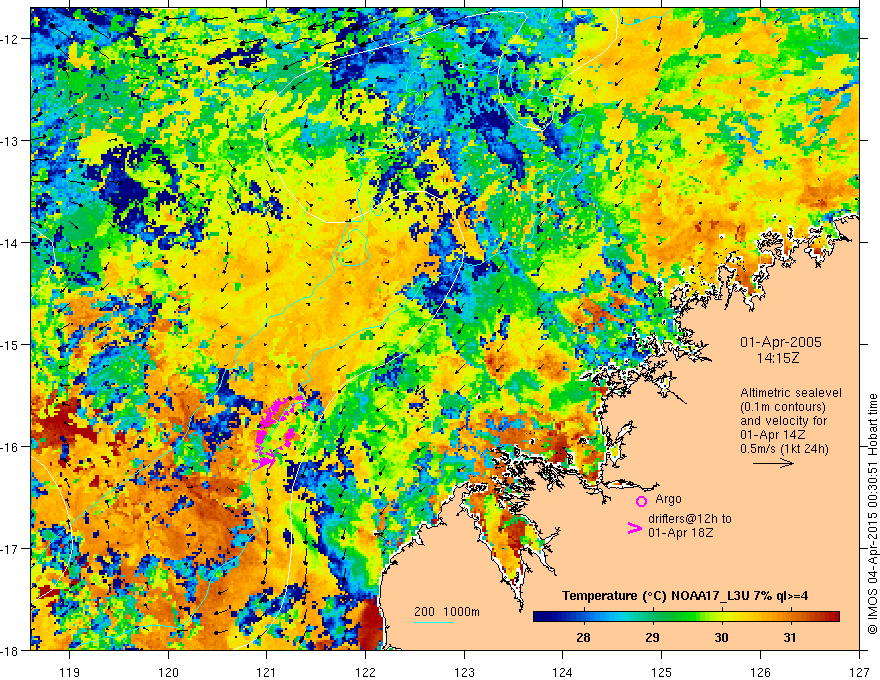Click the cyan bathymetry contour legend line

[x=434, y=622]
